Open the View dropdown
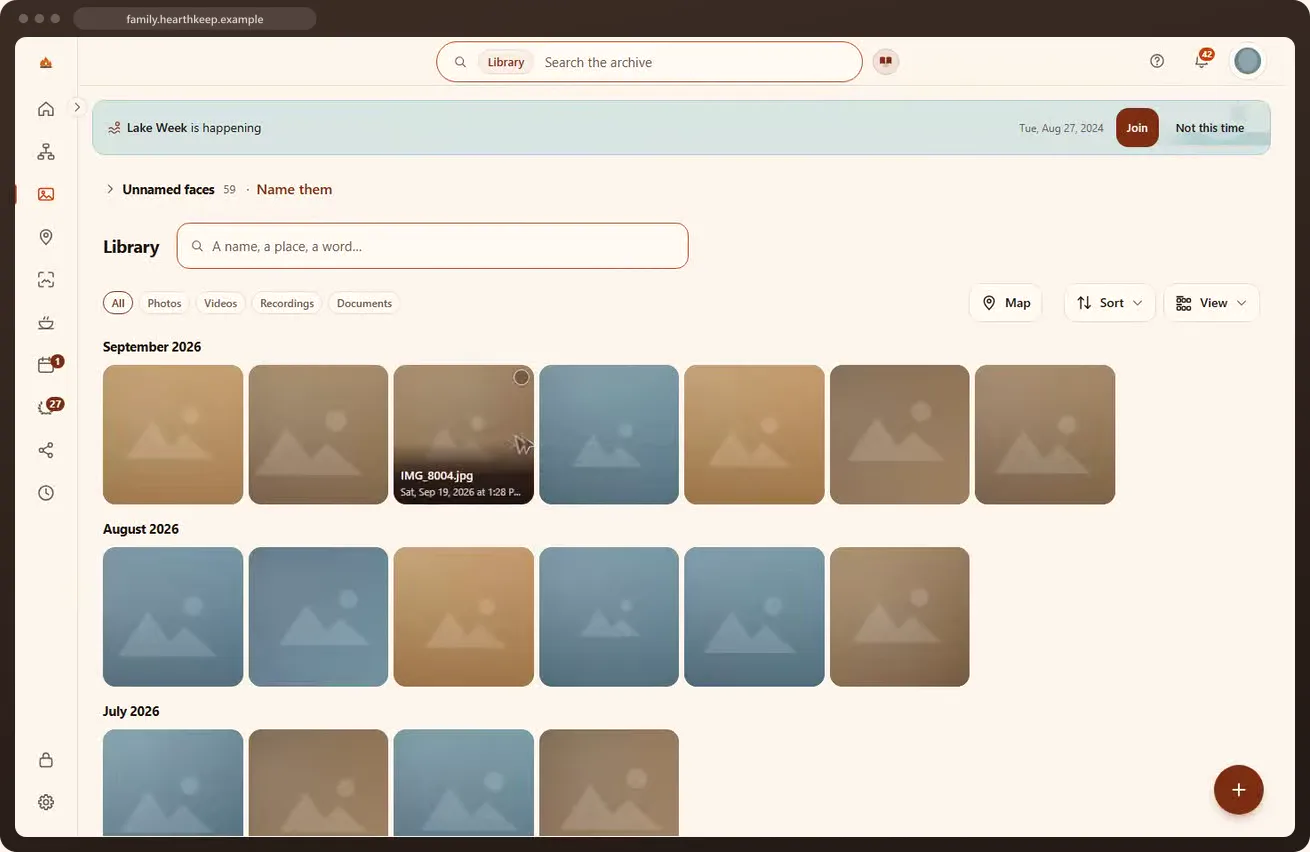 click(1211, 303)
